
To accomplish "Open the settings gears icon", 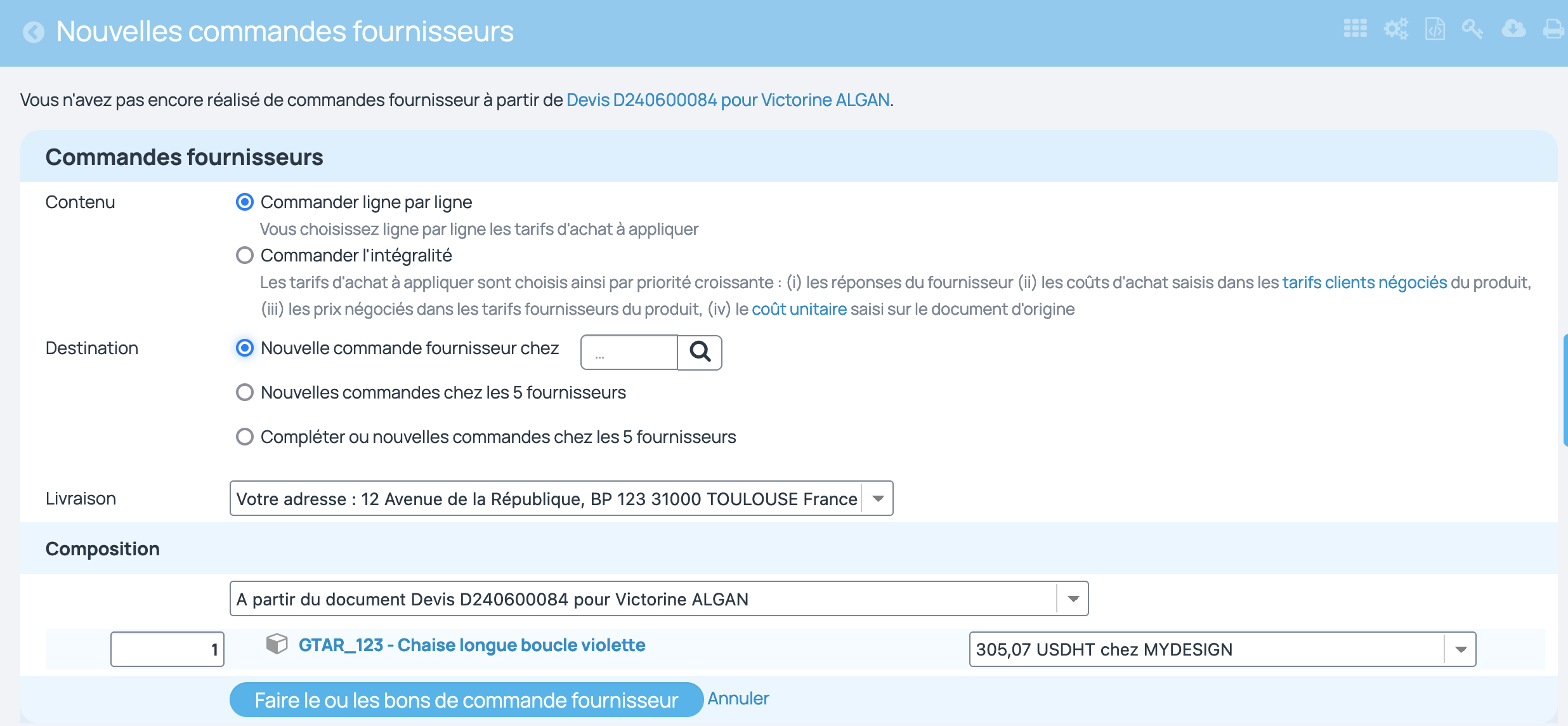I will (x=1395, y=29).
